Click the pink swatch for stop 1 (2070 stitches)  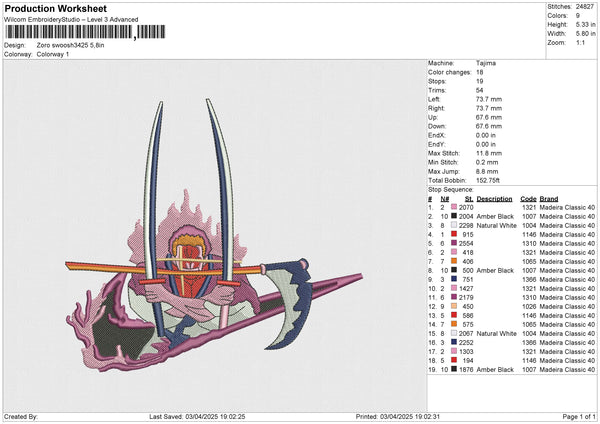[x=454, y=207]
